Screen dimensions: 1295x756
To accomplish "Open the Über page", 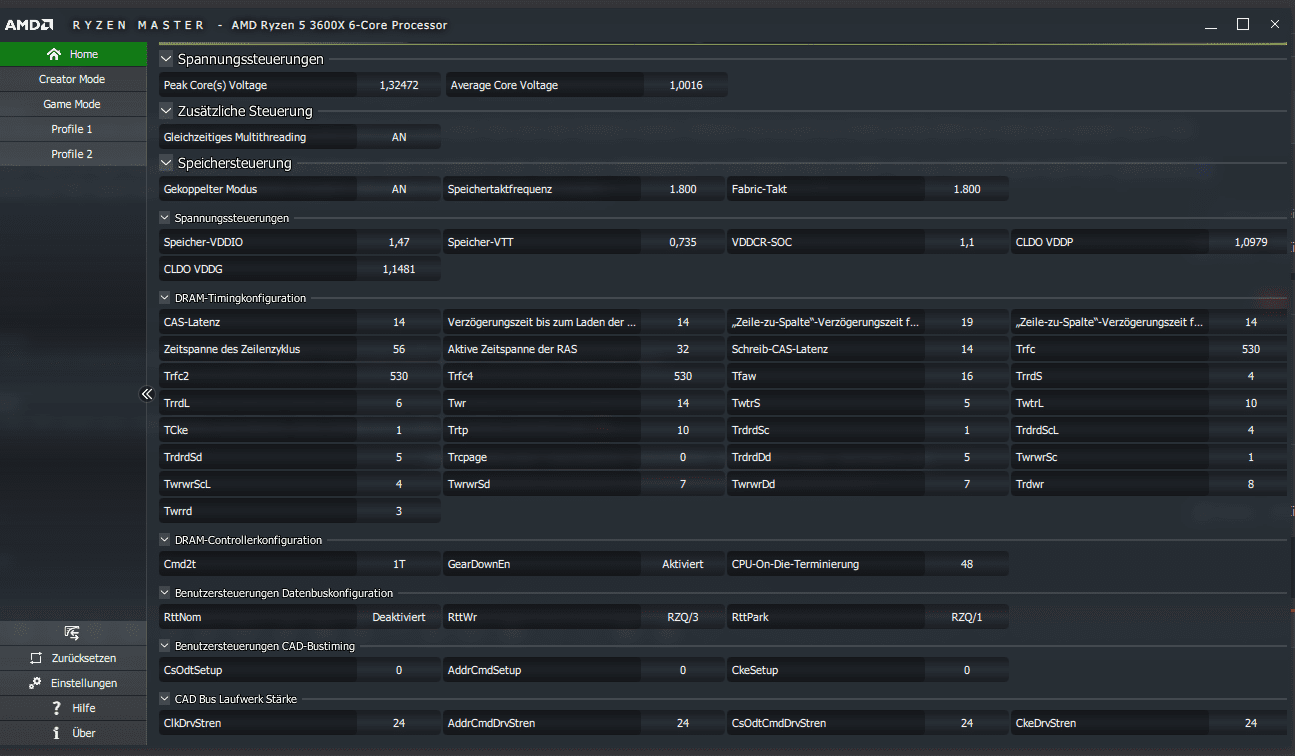I will [x=73, y=733].
